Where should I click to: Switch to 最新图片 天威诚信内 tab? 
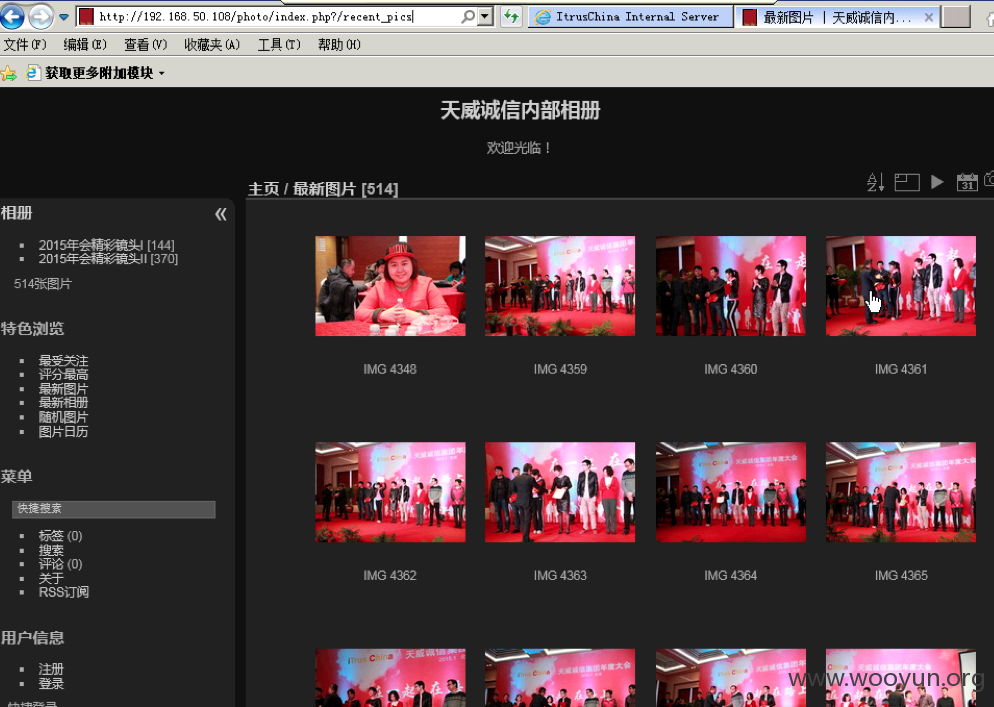pyautogui.click(x=836, y=17)
